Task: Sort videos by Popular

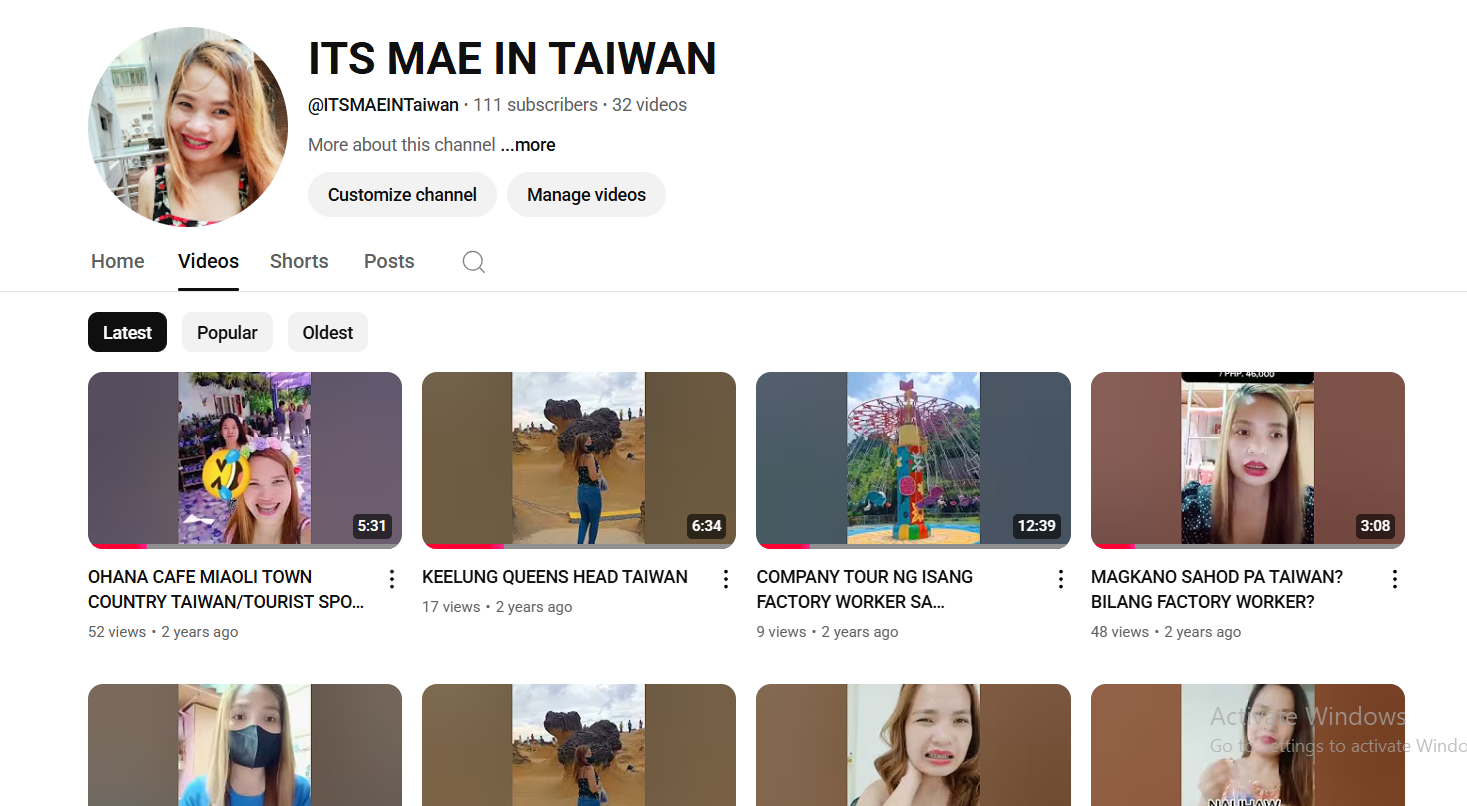Action: click(x=227, y=333)
